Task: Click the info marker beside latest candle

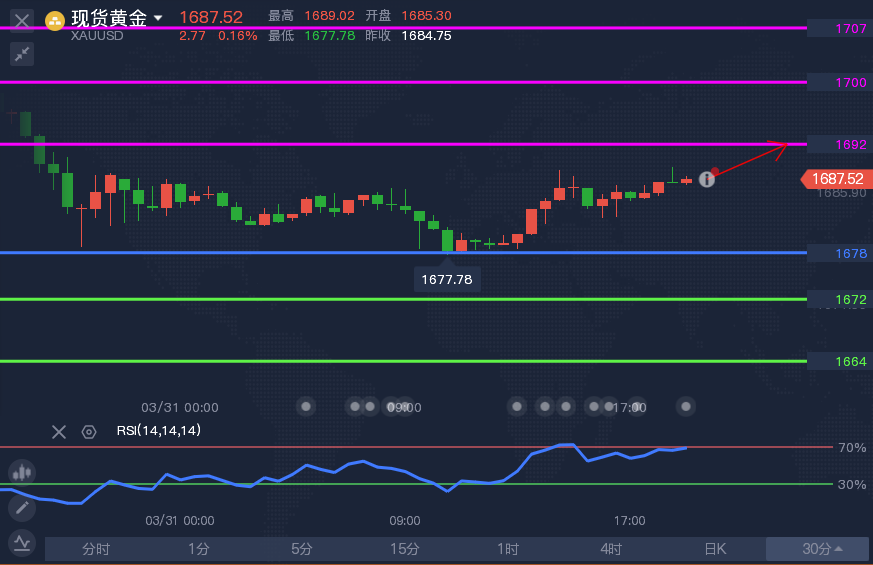Action: (707, 179)
